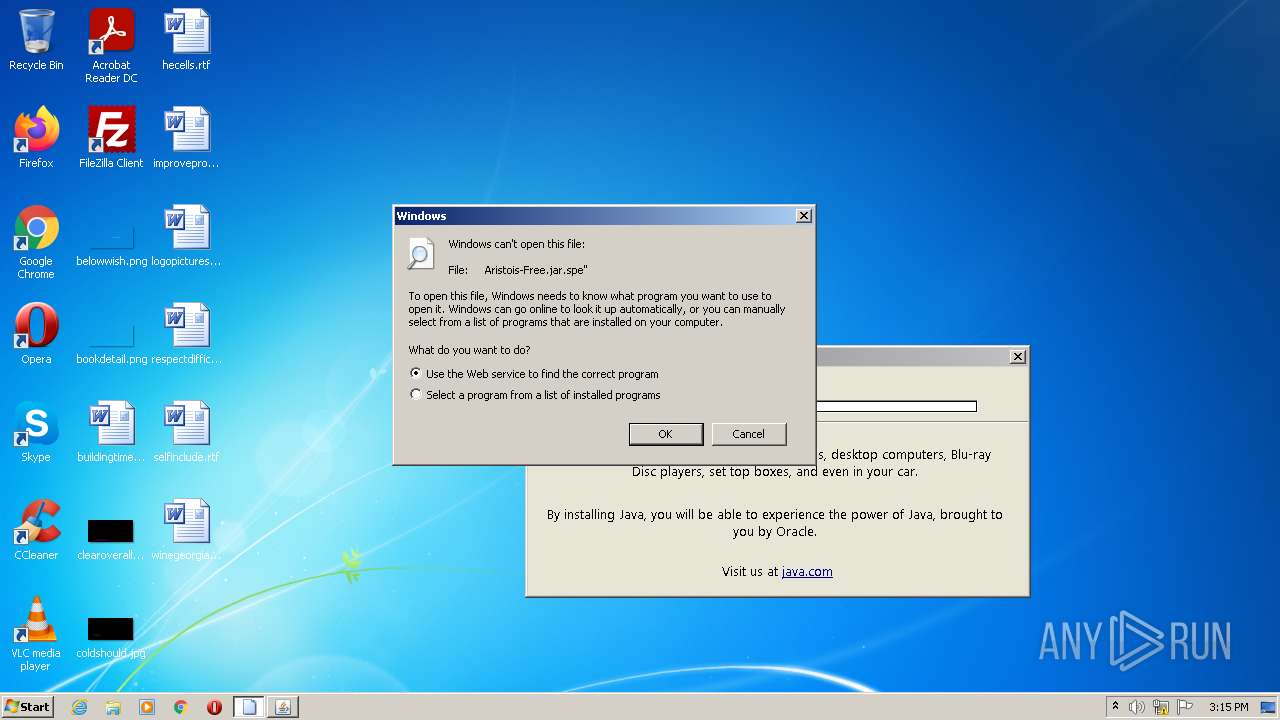The height and width of the screenshot is (720, 1280).
Task: Close the Windows can't open dialog
Action: pos(803,216)
